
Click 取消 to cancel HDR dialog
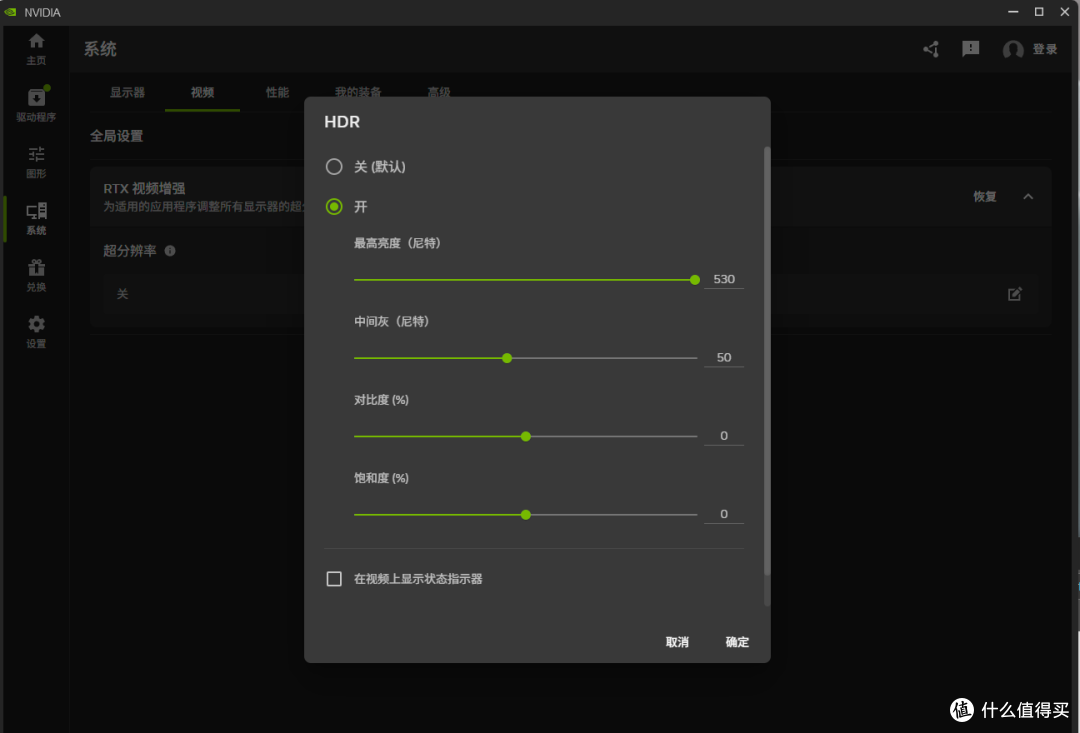[x=677, y=642]
